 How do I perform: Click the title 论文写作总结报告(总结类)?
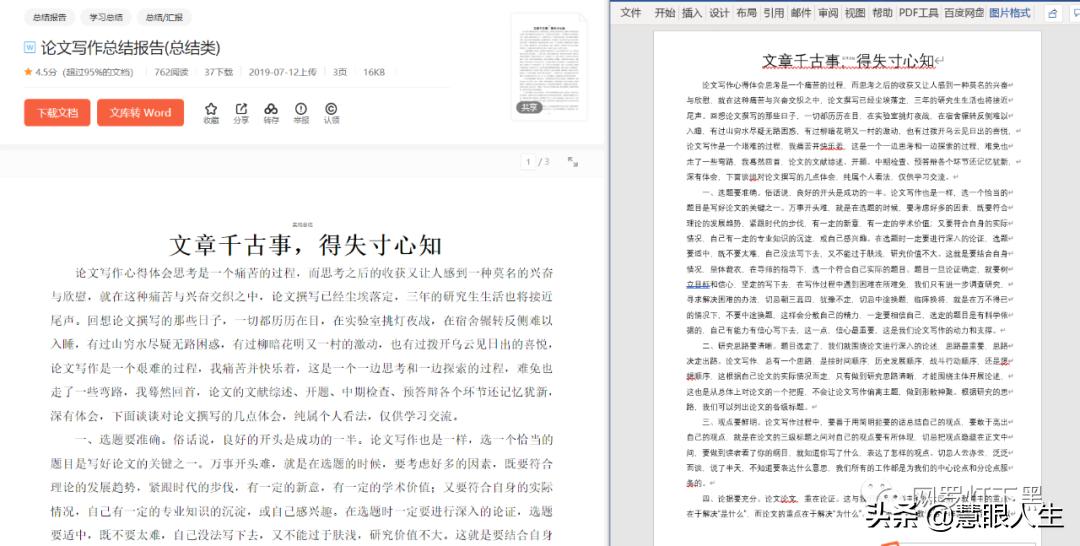(x=131, y=48)
